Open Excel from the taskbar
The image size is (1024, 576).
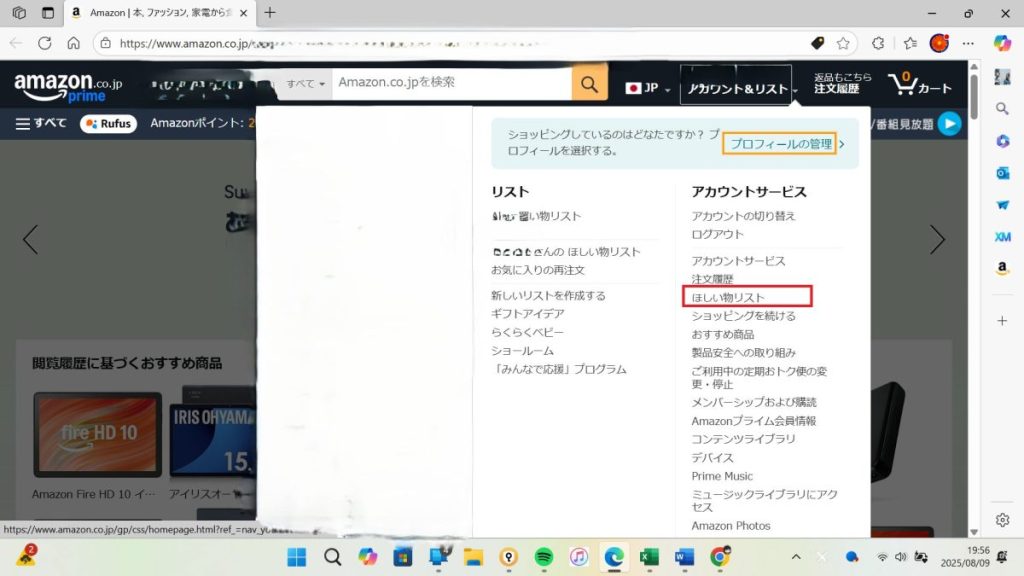648,557
